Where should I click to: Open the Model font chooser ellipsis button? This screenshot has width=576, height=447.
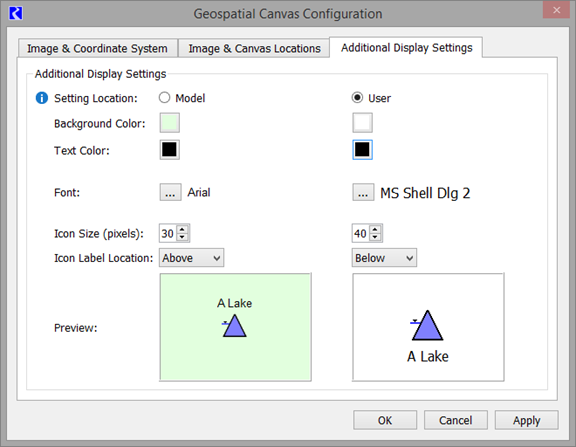170,192
